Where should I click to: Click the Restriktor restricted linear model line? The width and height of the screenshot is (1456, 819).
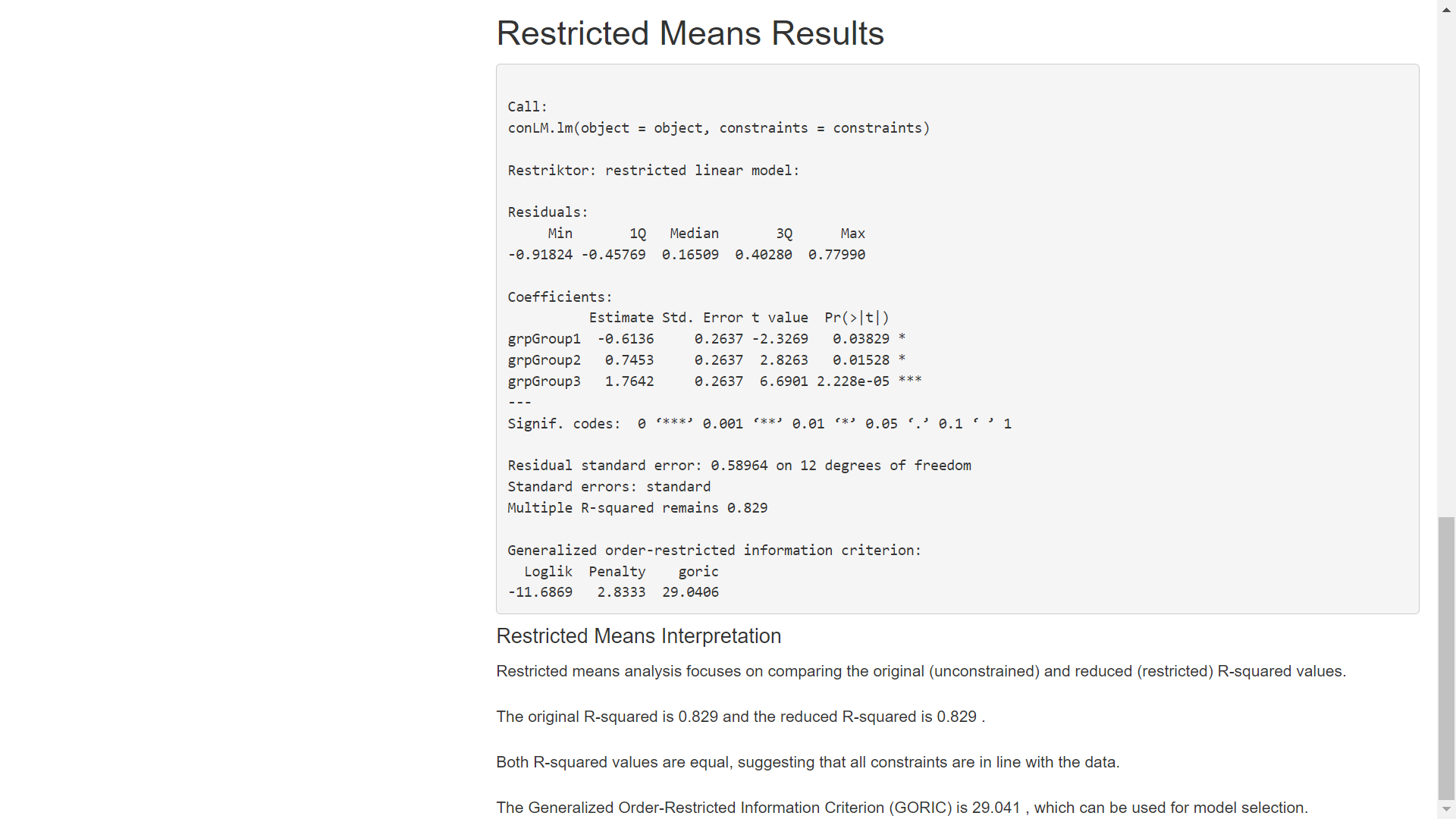click(x=654, y=171)
